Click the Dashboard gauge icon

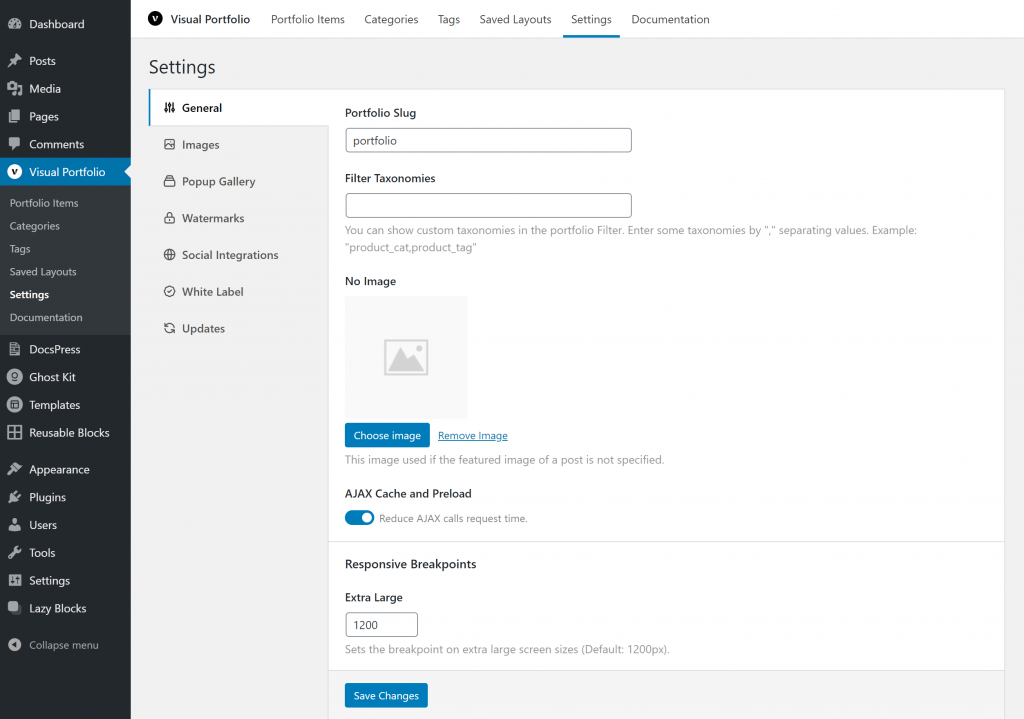pos(14,24)
